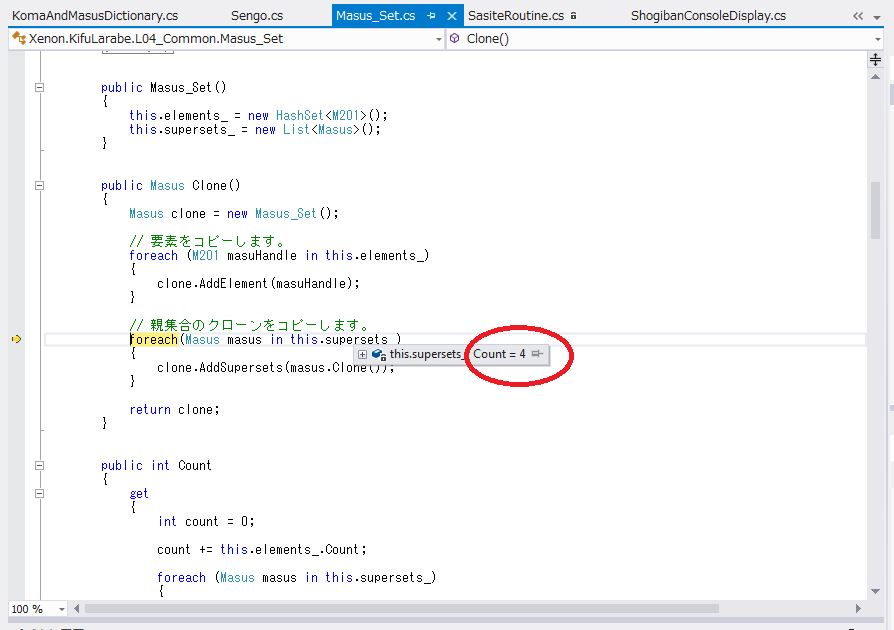Click the horizontal scrollbar right arrow
894x630 pixels.
[858, 609]
